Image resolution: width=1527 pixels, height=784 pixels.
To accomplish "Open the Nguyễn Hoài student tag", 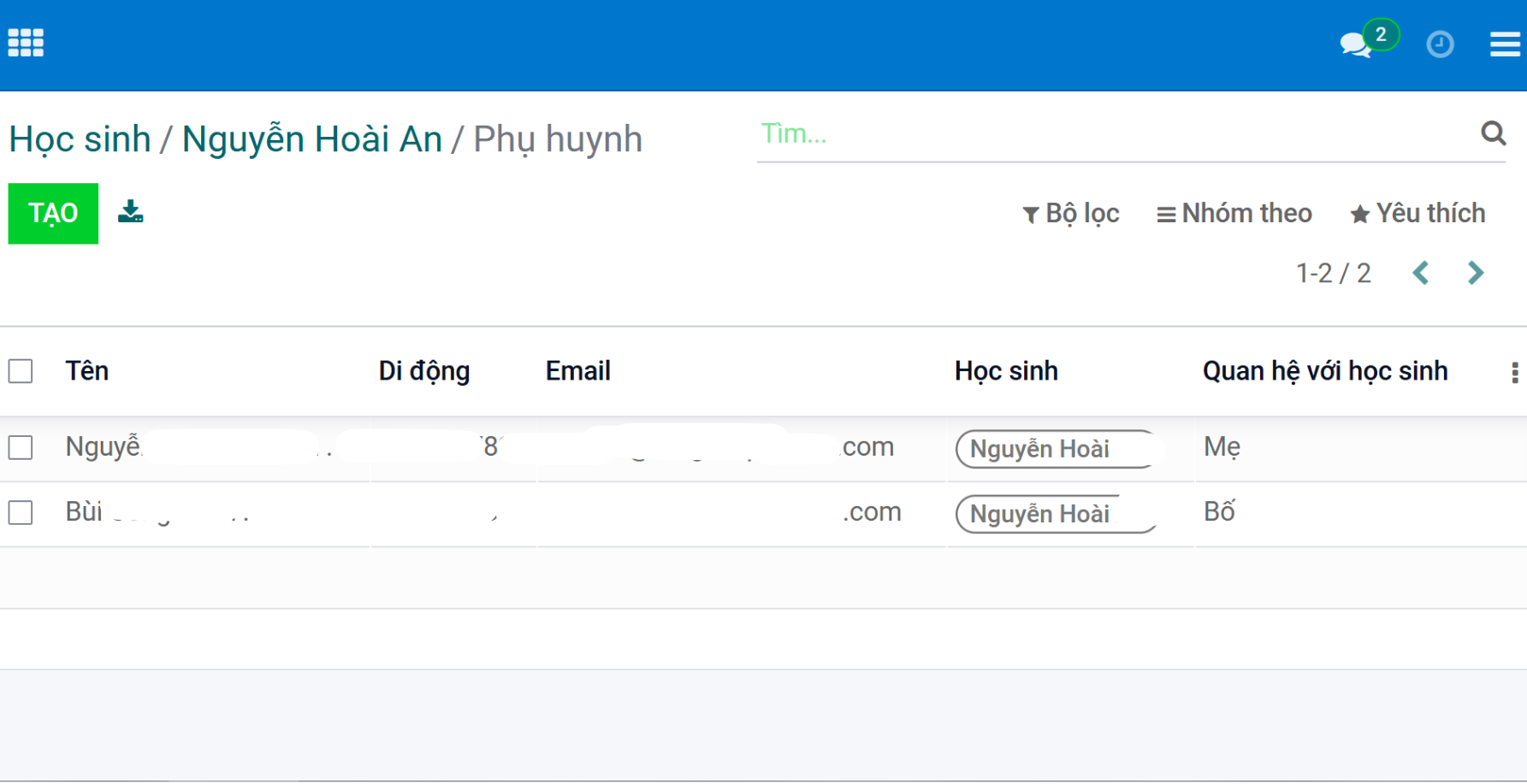I will [1055, 449].
